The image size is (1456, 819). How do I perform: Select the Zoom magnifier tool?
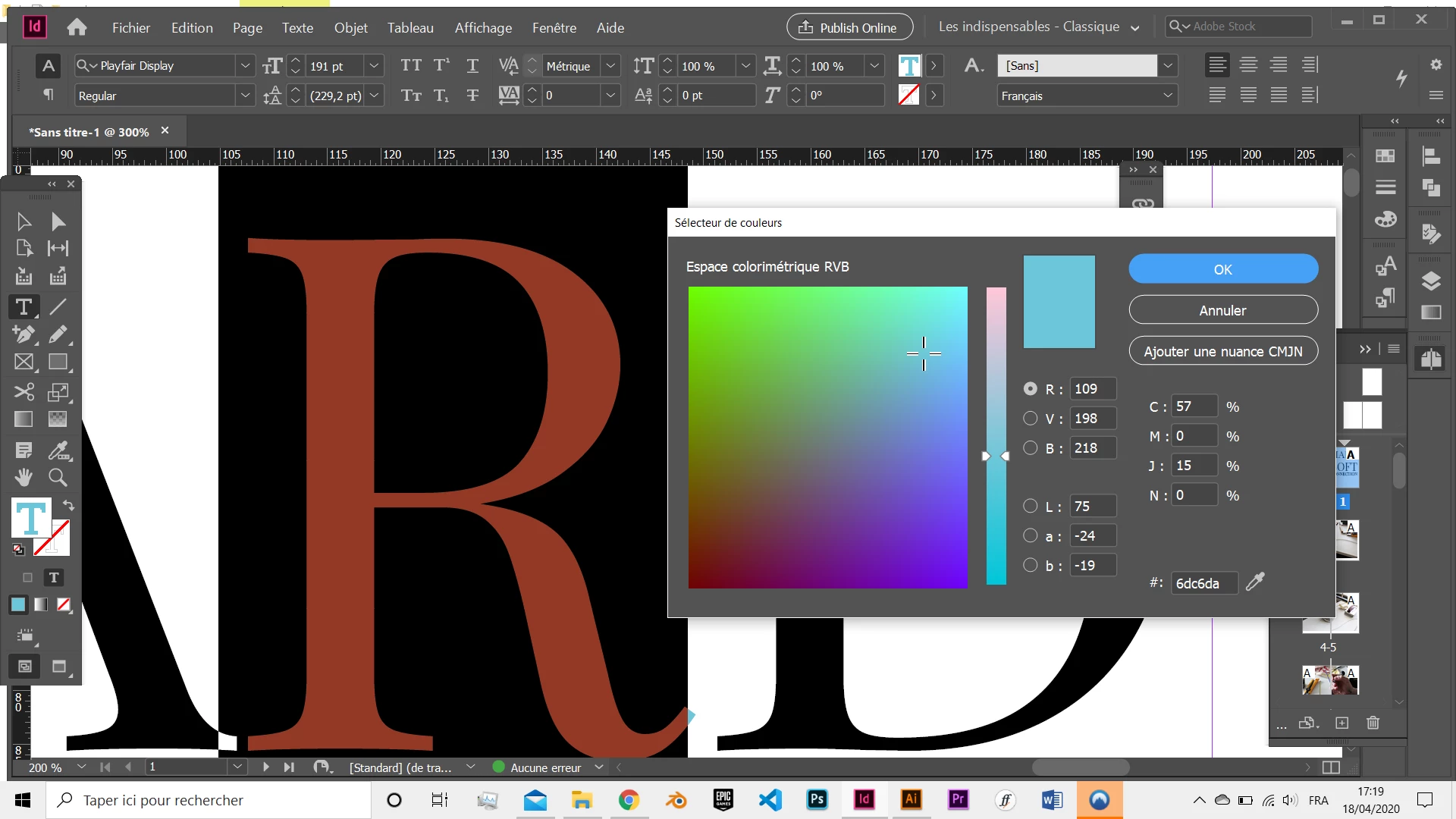pos(58,477)
